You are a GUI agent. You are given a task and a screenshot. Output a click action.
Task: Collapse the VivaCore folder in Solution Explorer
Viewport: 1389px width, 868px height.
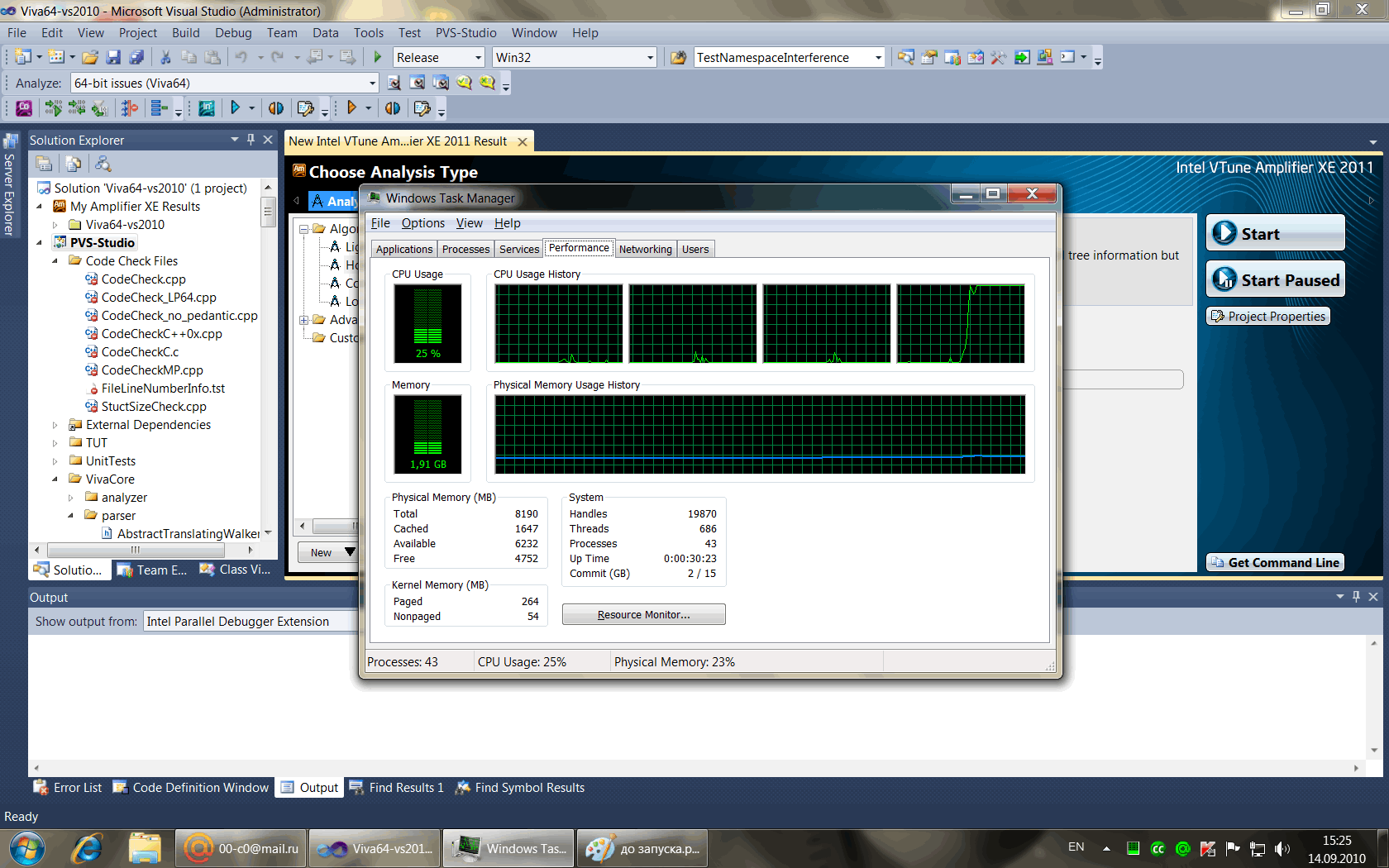pyautogui.click(x=55, y=479)
